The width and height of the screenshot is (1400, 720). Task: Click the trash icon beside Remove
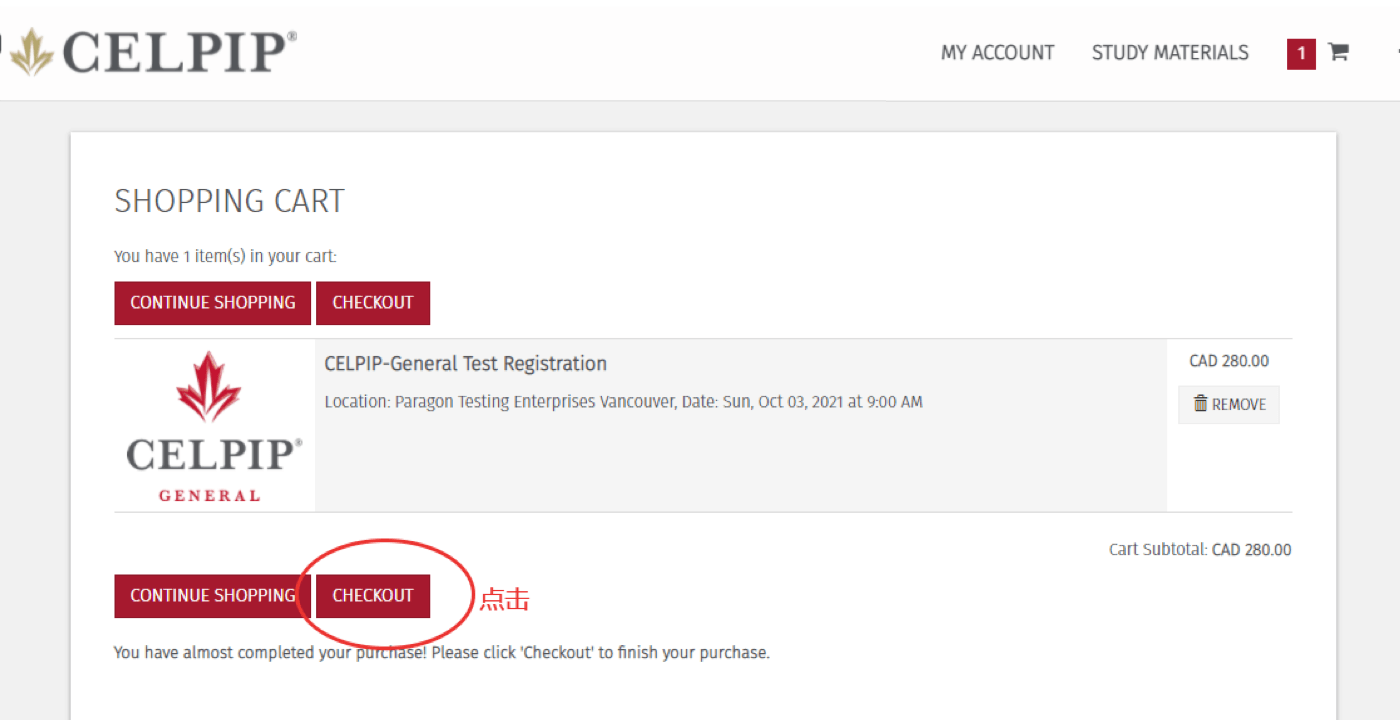click(1200, 404)
